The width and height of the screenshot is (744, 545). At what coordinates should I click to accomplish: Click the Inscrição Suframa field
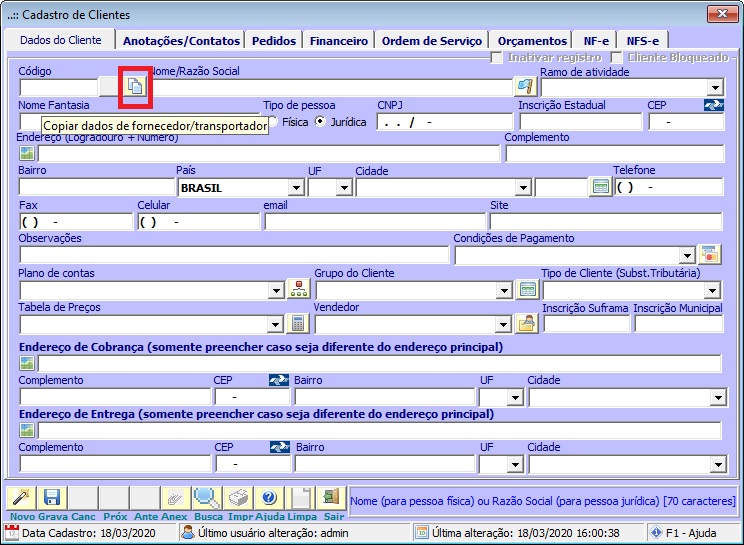tap(586, 324)
